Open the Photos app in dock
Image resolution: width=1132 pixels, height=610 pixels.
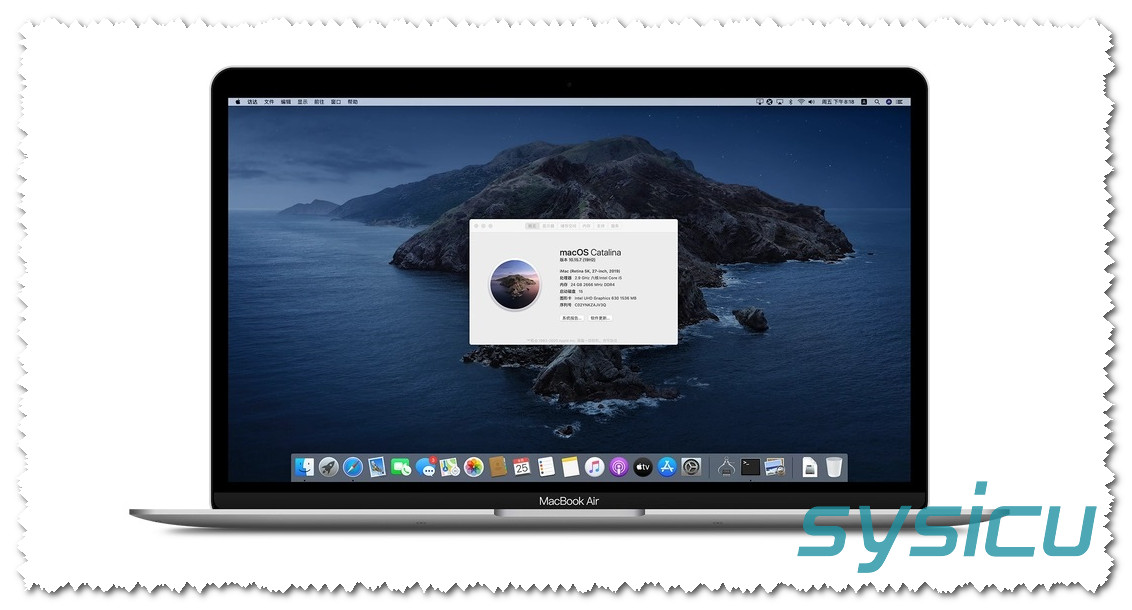click(474, 467)
